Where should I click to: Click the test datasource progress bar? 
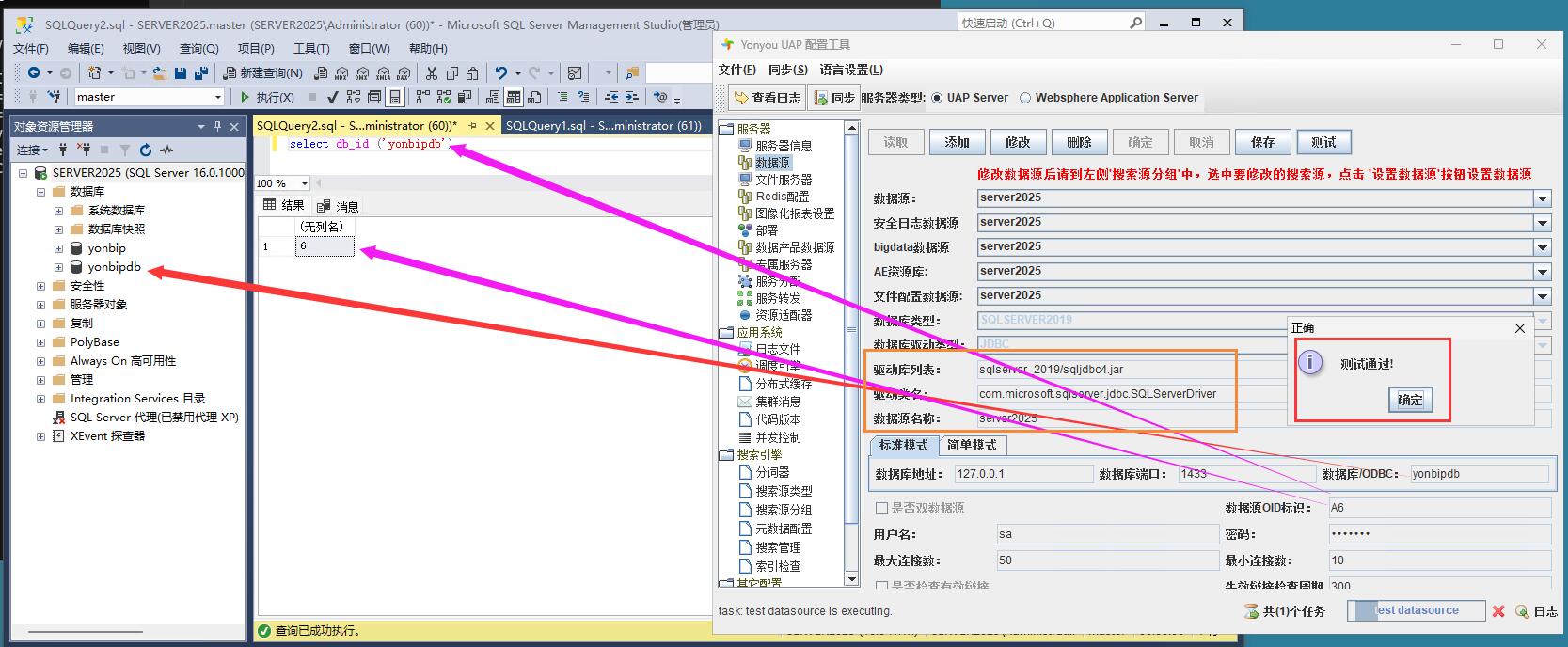[x=1416, y=611]
